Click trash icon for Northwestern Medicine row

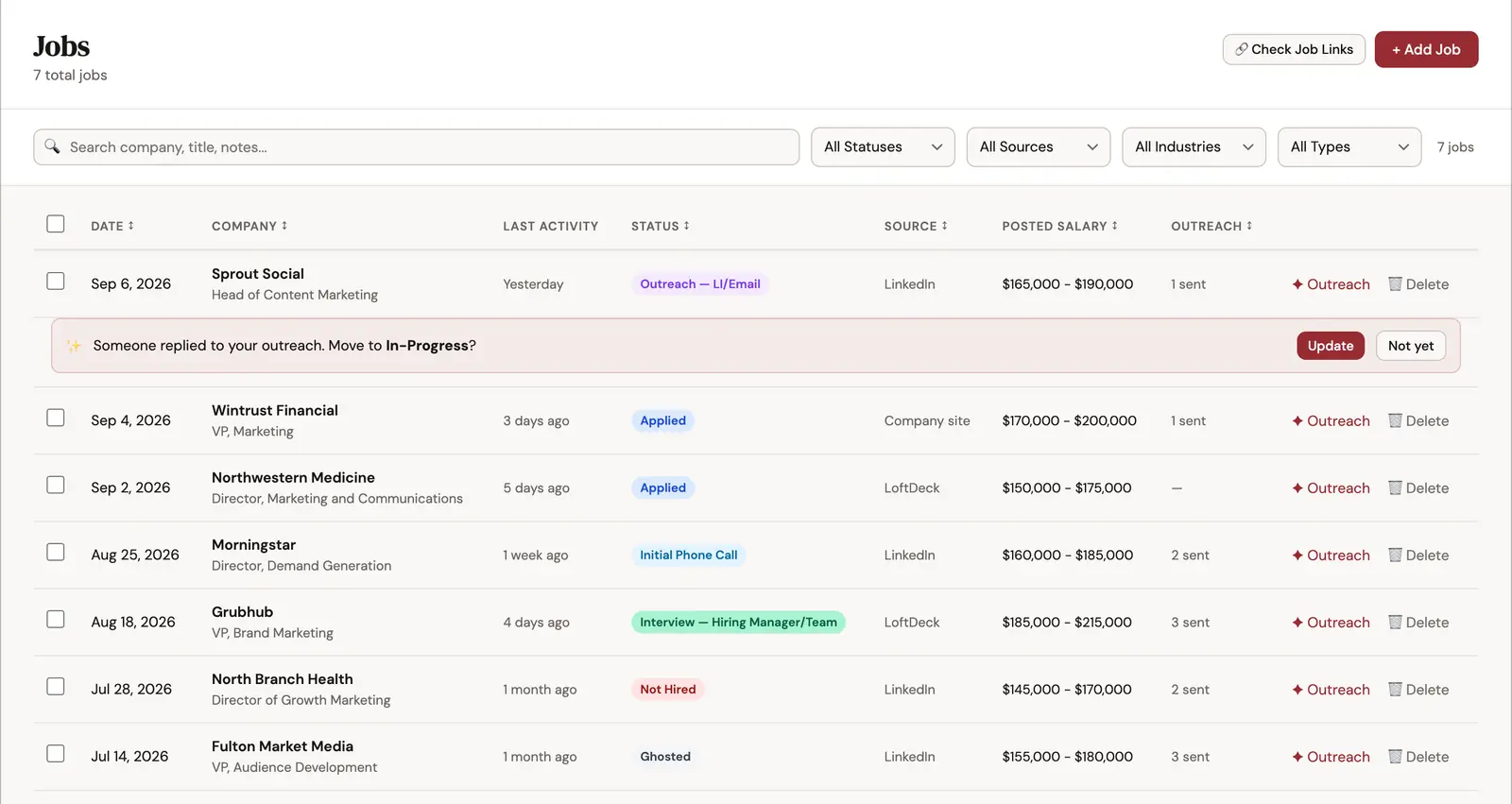click(x=1395, y=488)
